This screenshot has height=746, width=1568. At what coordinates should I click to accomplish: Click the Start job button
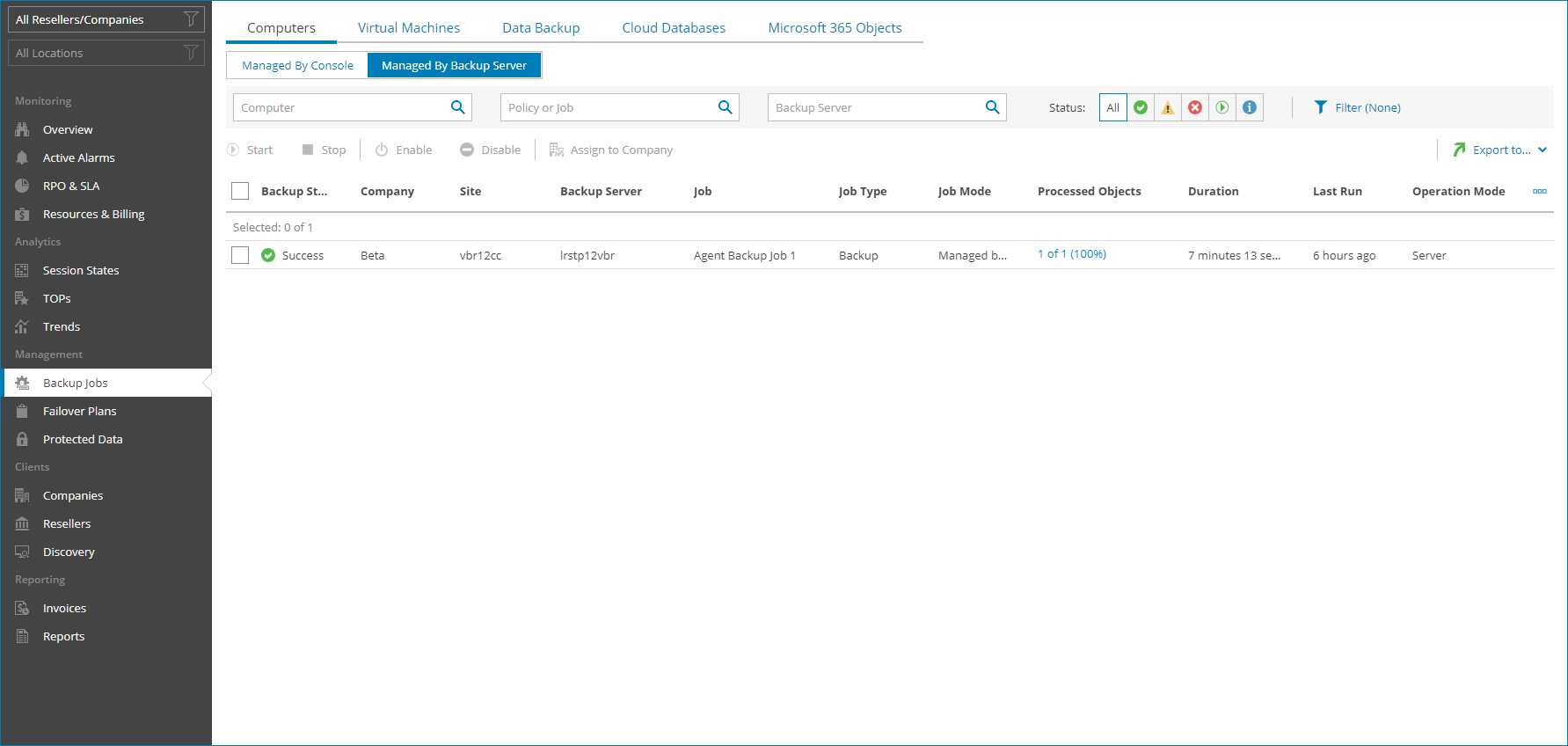point(250,150)
